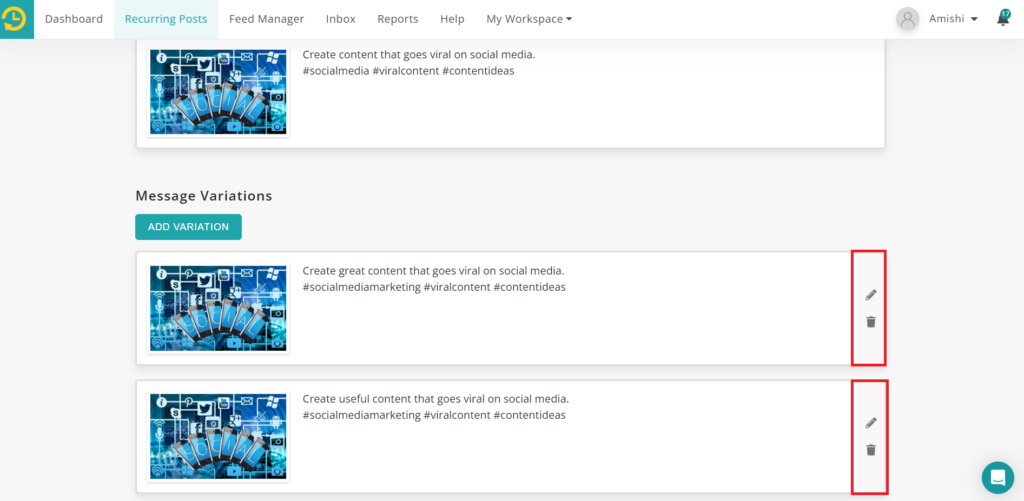Open the Amishi account dropdown
1024x501 pixels.
pos(953,19)
